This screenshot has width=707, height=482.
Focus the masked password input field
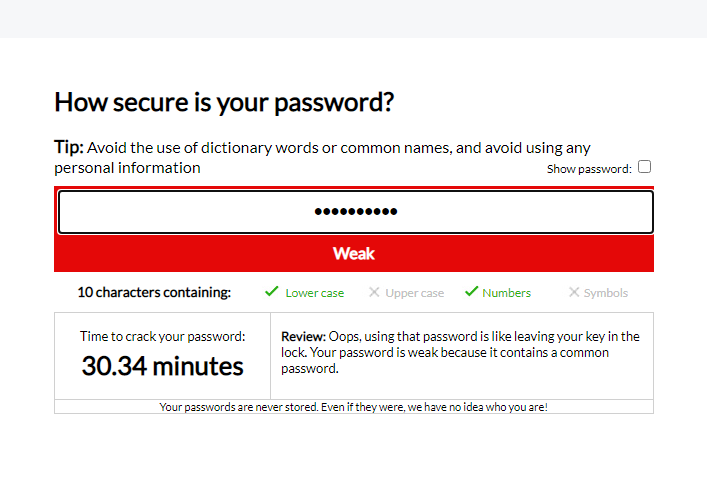tap(355, 212)
